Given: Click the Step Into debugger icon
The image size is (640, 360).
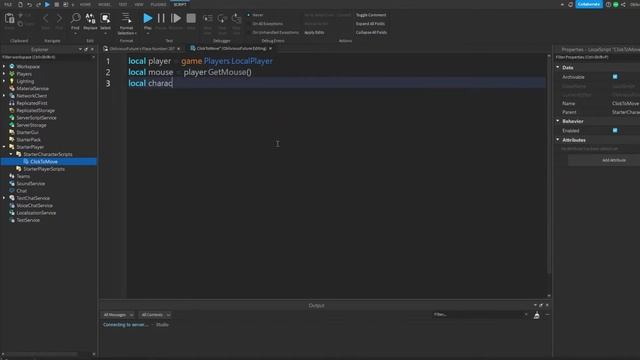Looking at the screenshot, I should (208, 19).
